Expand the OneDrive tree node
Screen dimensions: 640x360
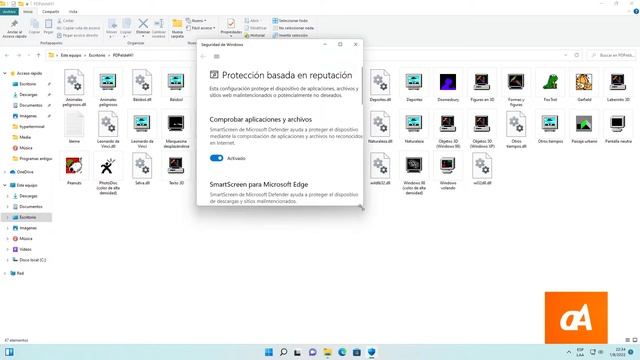pos(5,172)
